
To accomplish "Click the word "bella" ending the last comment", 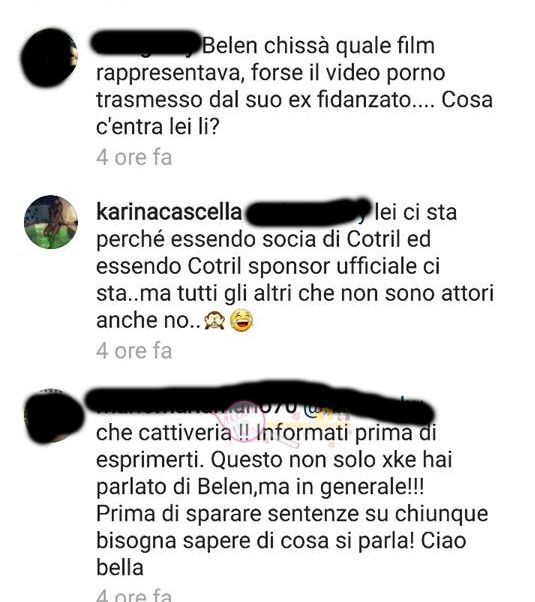I will click(120, 567).
